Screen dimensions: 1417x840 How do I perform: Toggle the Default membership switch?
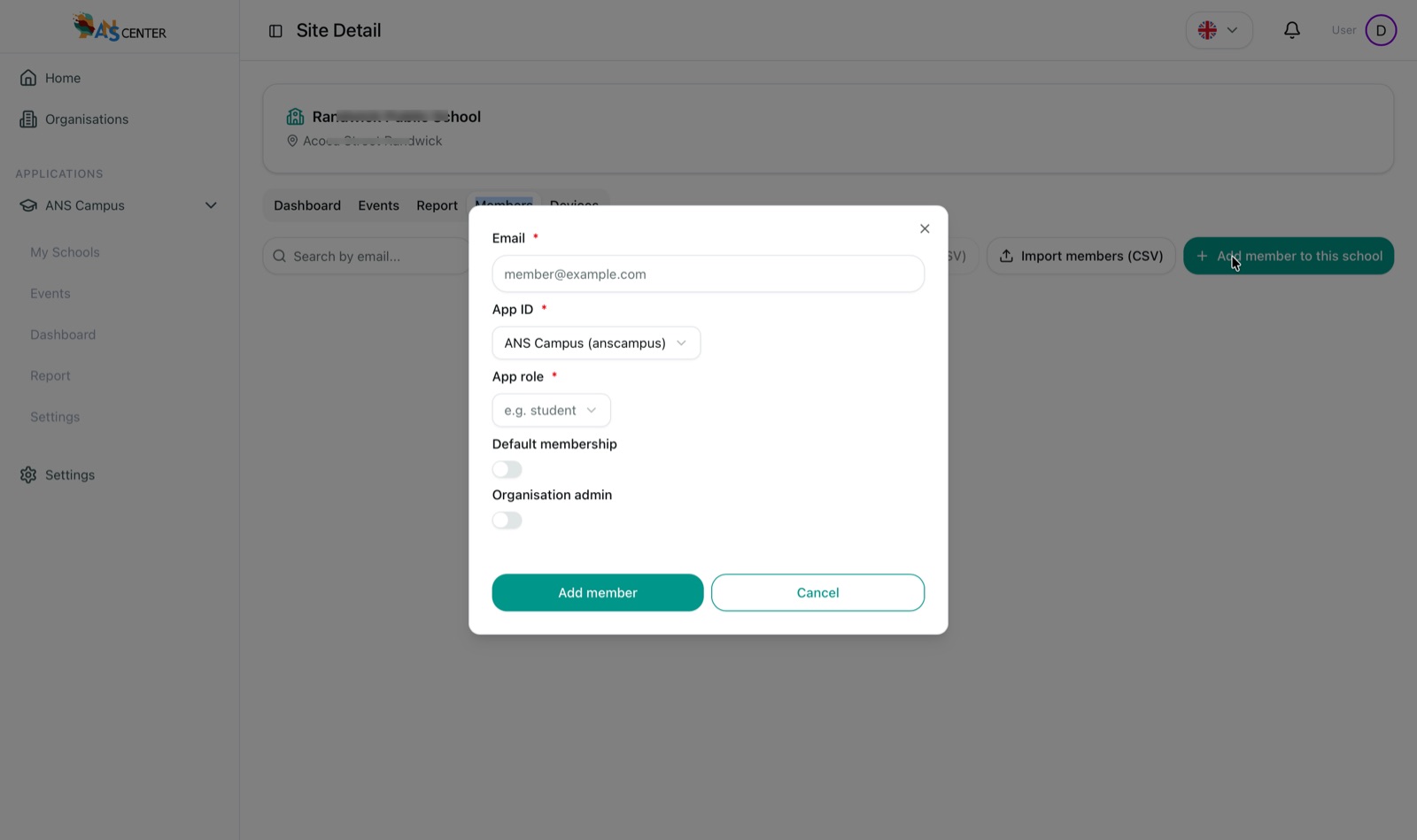point(507,469)
